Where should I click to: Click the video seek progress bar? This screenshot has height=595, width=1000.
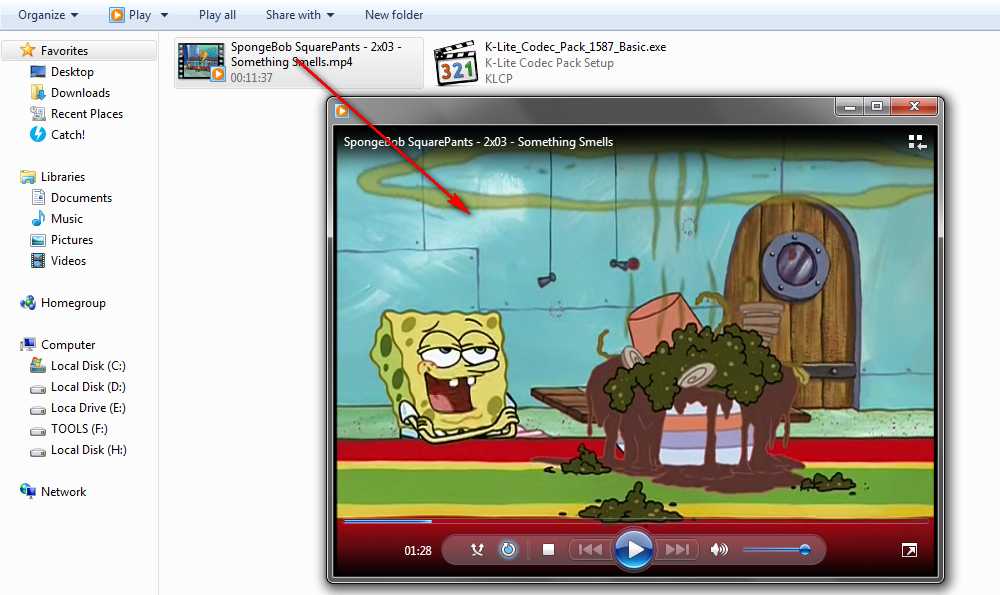(x=636, y=521)
